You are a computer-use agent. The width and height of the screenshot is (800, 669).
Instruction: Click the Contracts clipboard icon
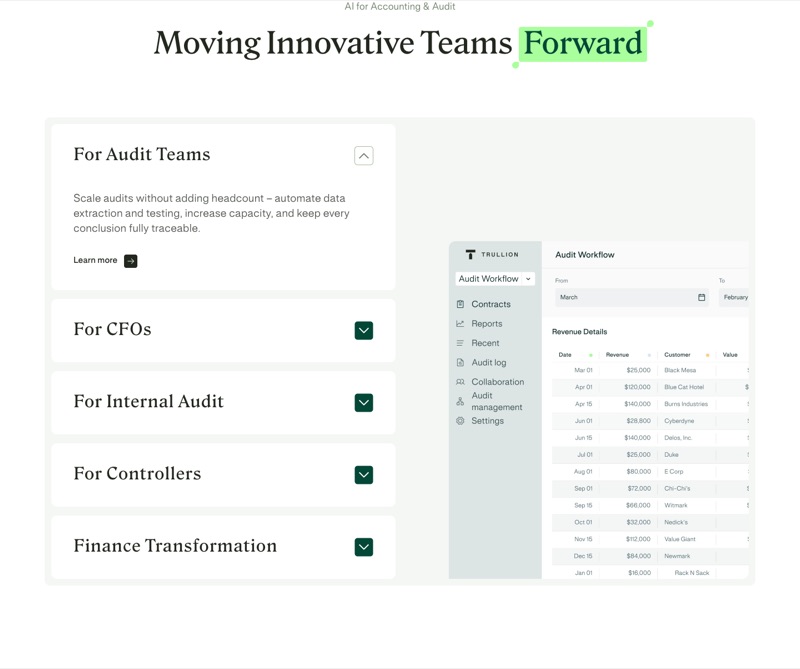[x=460, y=304]
